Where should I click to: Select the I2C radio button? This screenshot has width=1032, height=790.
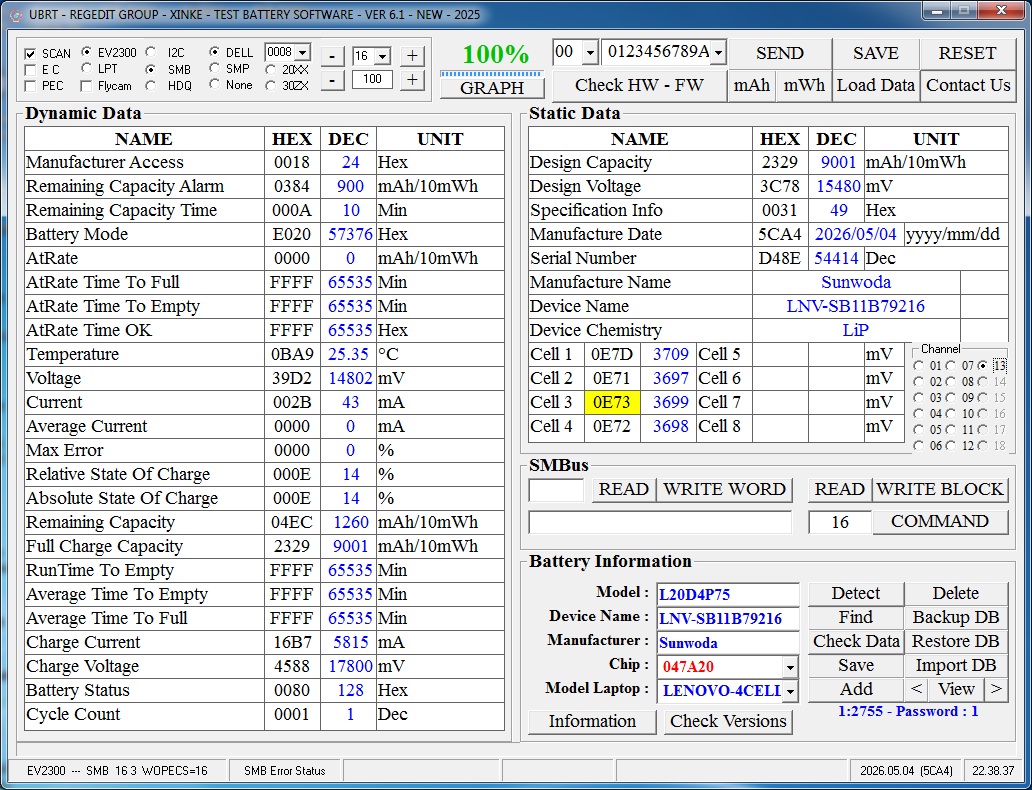pyautogui.click(x=151, y=52)
